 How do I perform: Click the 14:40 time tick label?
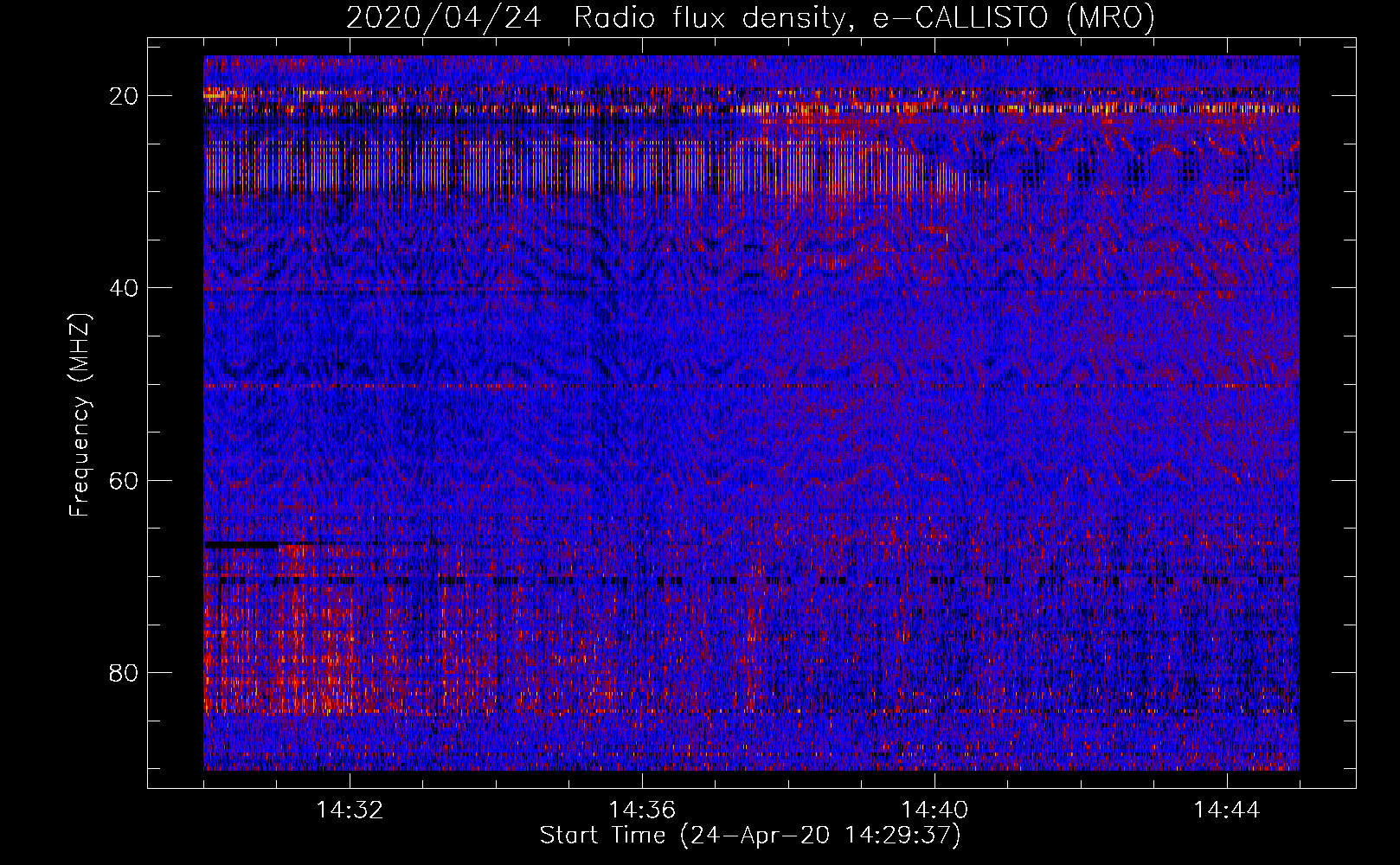[x=934, y=811]
